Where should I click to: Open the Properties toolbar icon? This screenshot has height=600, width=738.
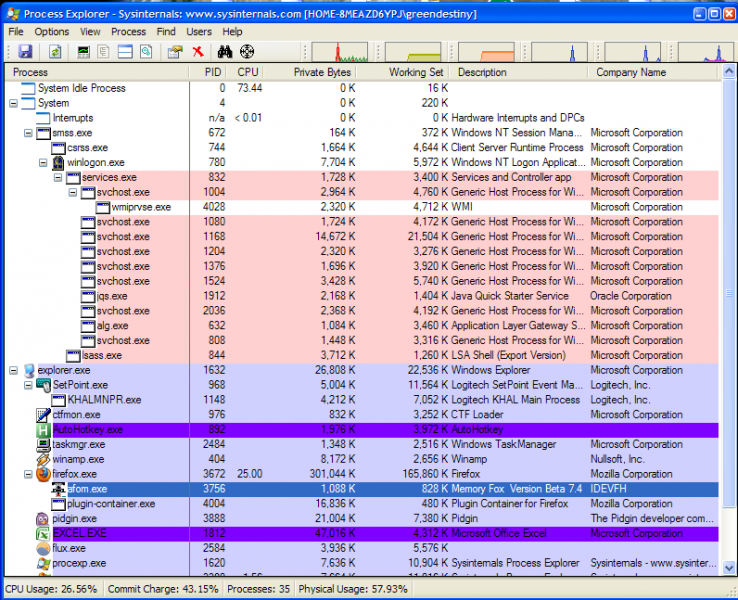point(175,51)
